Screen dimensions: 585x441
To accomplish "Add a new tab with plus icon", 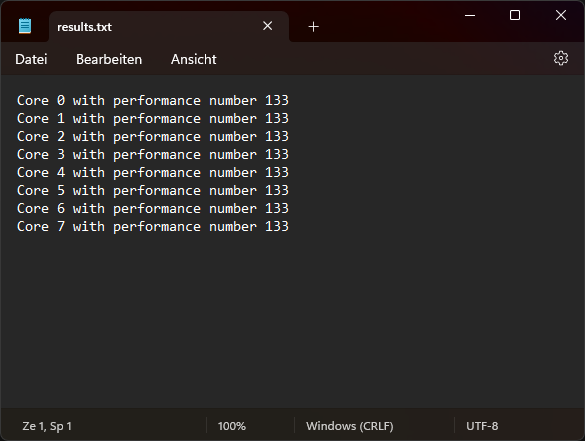I will tap(313, 26).
